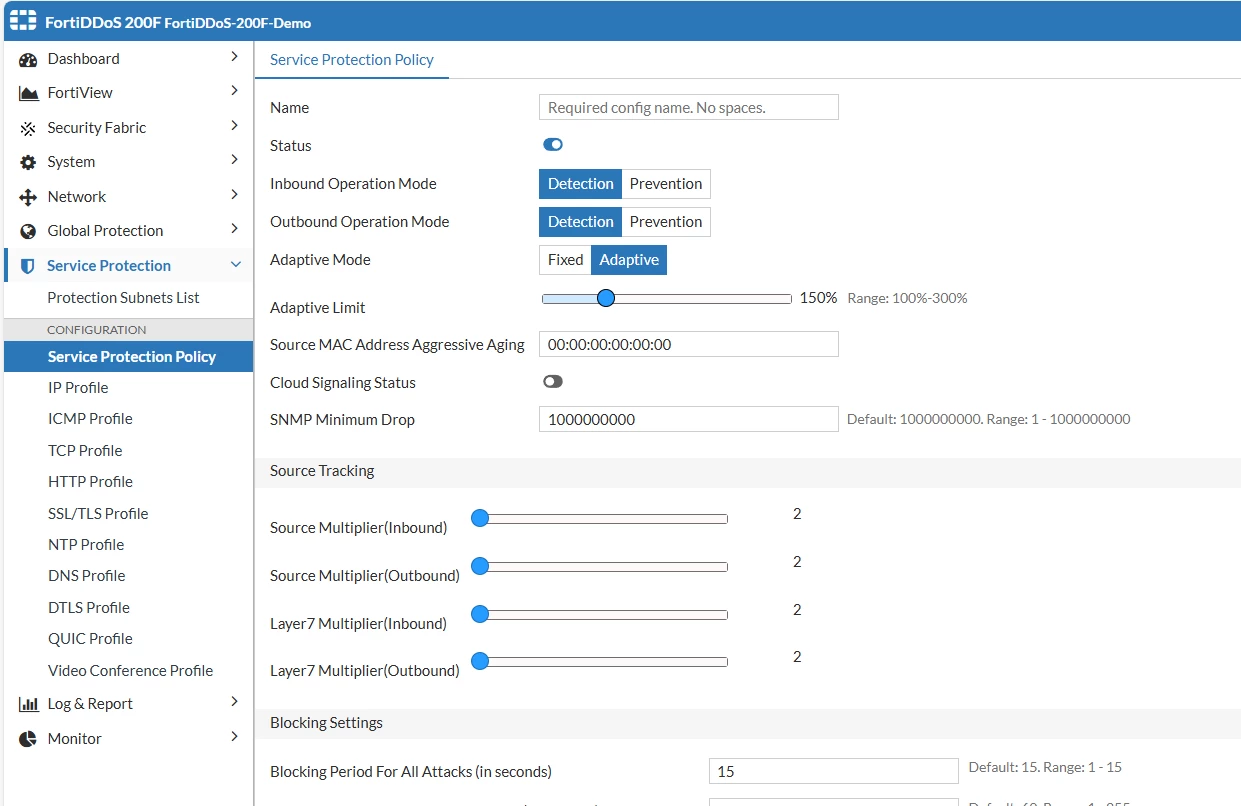1241x806 pixels.
Task: Go to SSL/TLS Profile
Action: pos(98,514)
